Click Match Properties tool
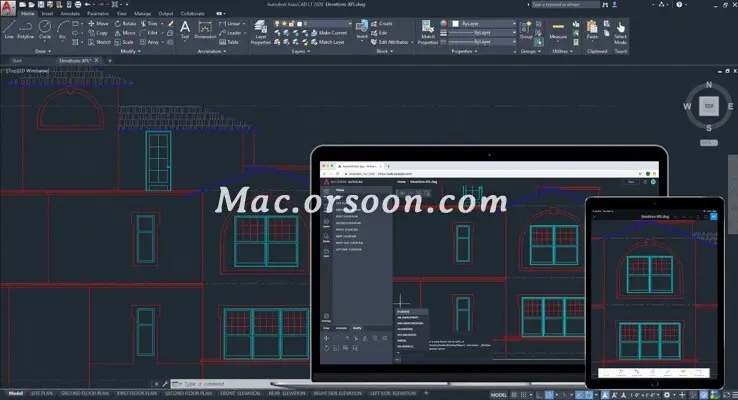Image resolution: width=738 pixels, height=400 pixels. [x=427, y=32]
